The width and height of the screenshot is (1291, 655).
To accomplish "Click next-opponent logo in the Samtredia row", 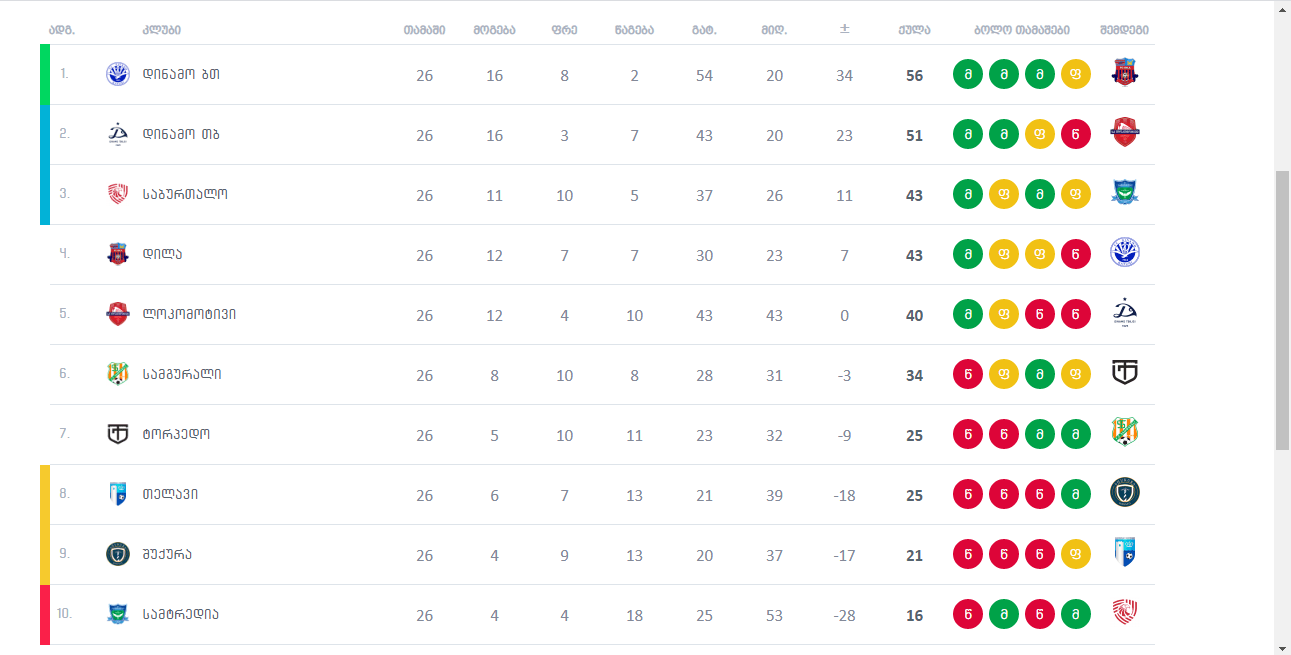I will 1125,612.
